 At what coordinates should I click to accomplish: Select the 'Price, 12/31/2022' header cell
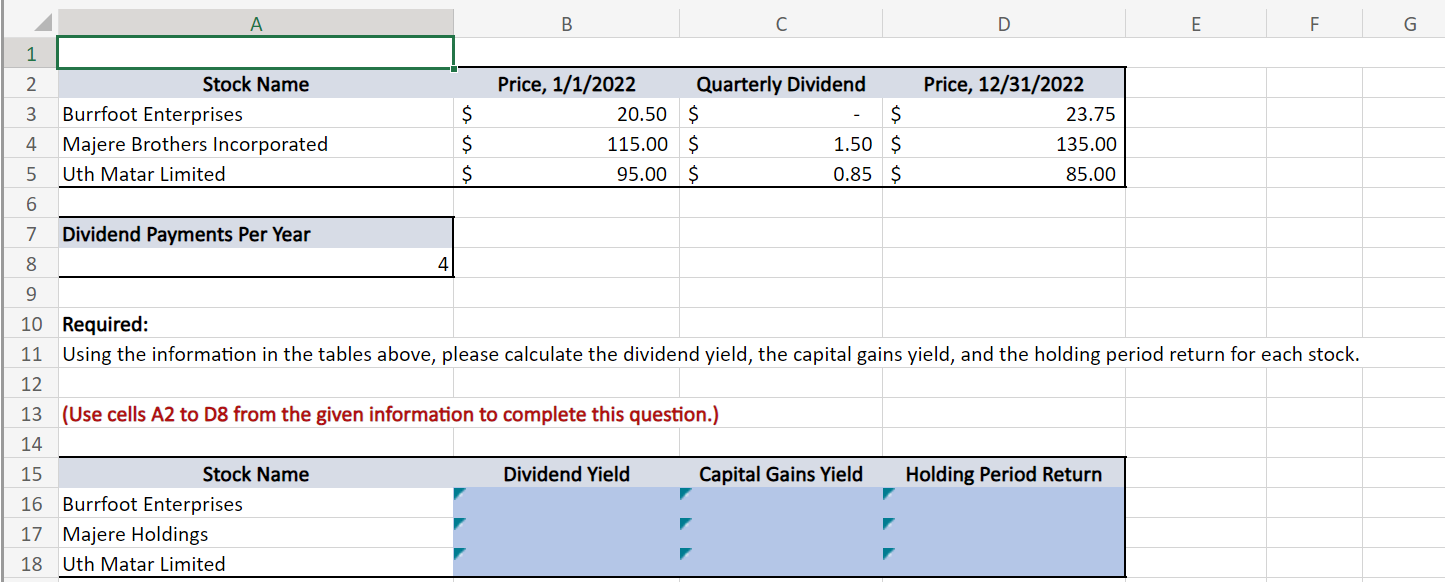coord(1003,83)
